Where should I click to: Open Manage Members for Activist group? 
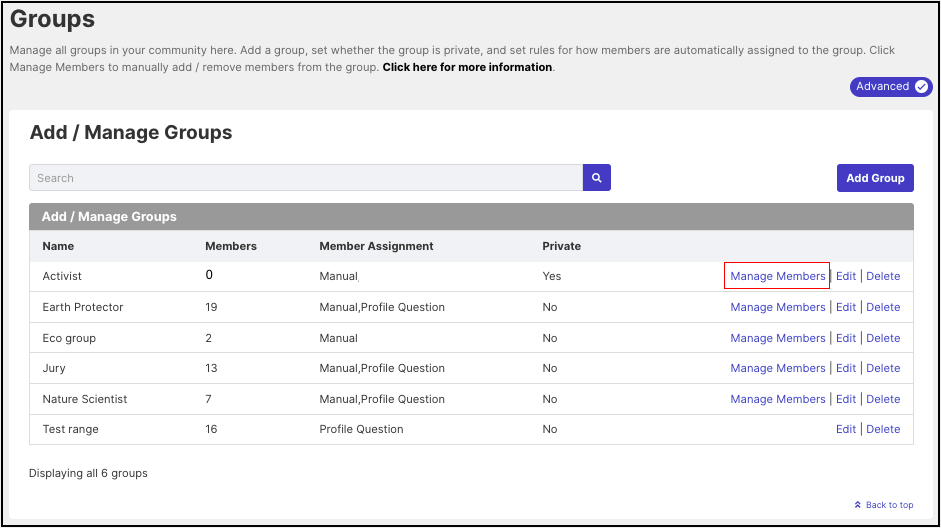click(778, 276)
